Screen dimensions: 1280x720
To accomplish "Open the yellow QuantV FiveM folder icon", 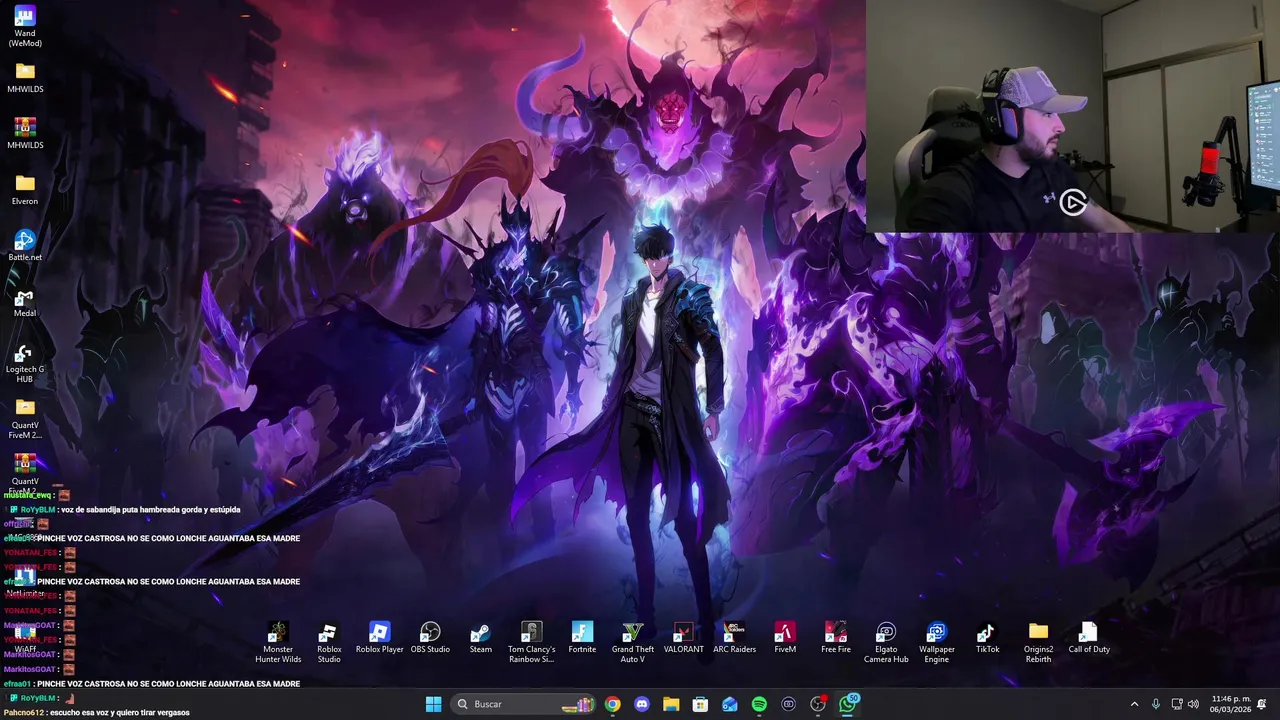I will click(25, 417).
